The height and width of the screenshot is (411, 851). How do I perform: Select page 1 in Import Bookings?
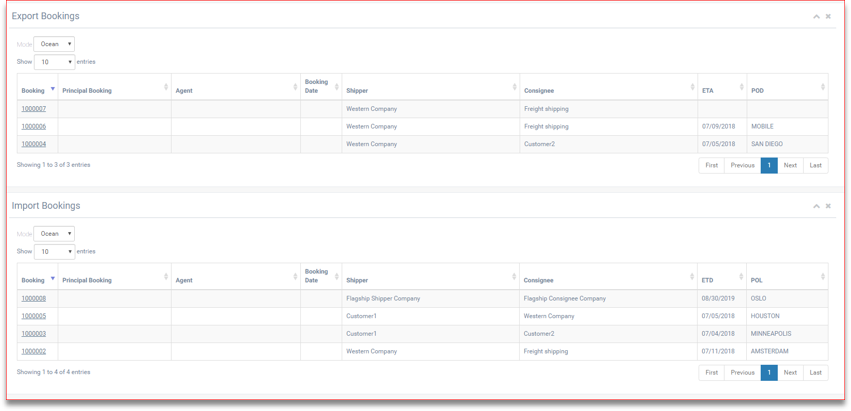(x=769, y=372)
